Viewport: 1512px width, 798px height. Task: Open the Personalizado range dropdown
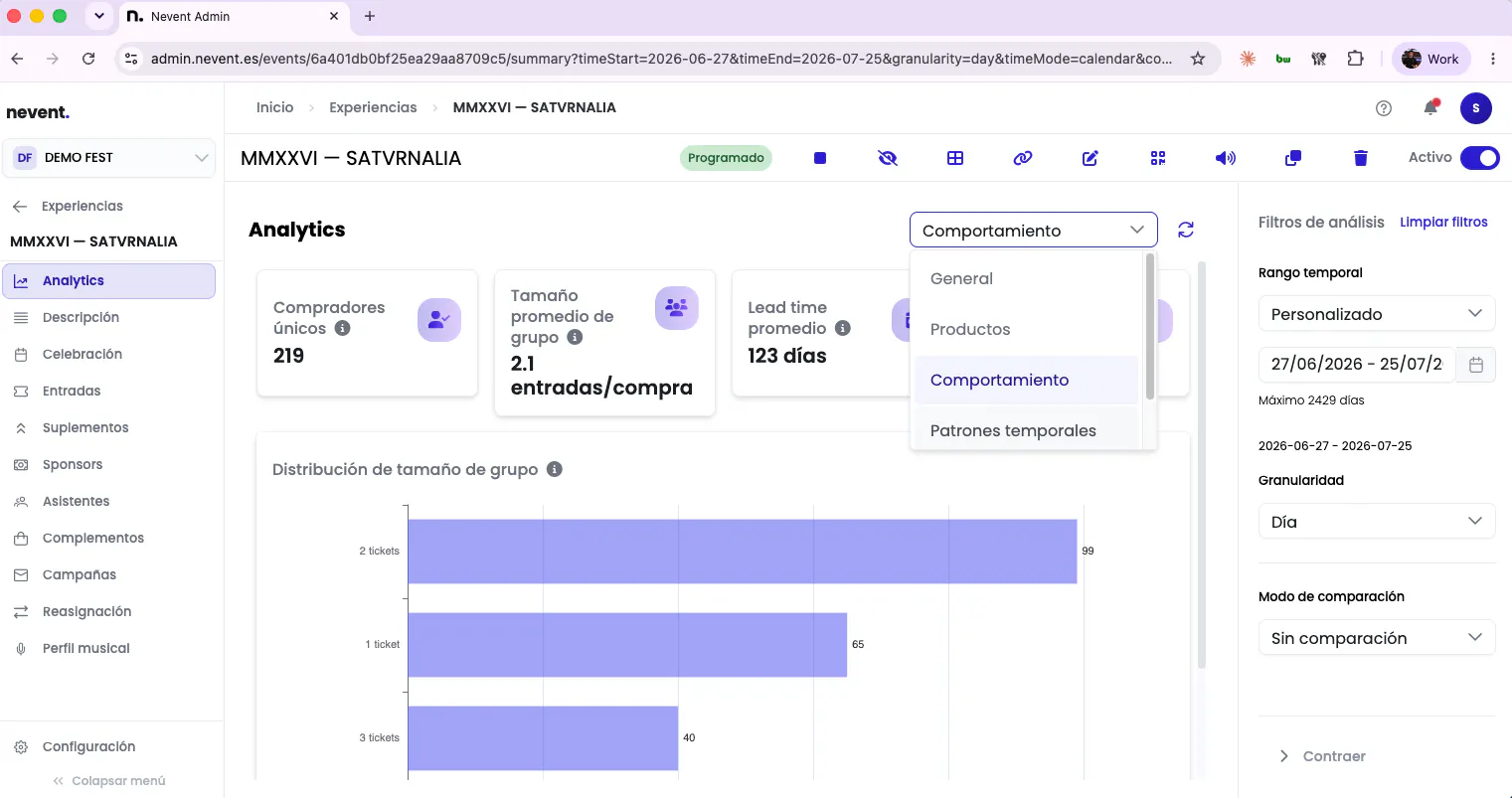point(1377,314)
